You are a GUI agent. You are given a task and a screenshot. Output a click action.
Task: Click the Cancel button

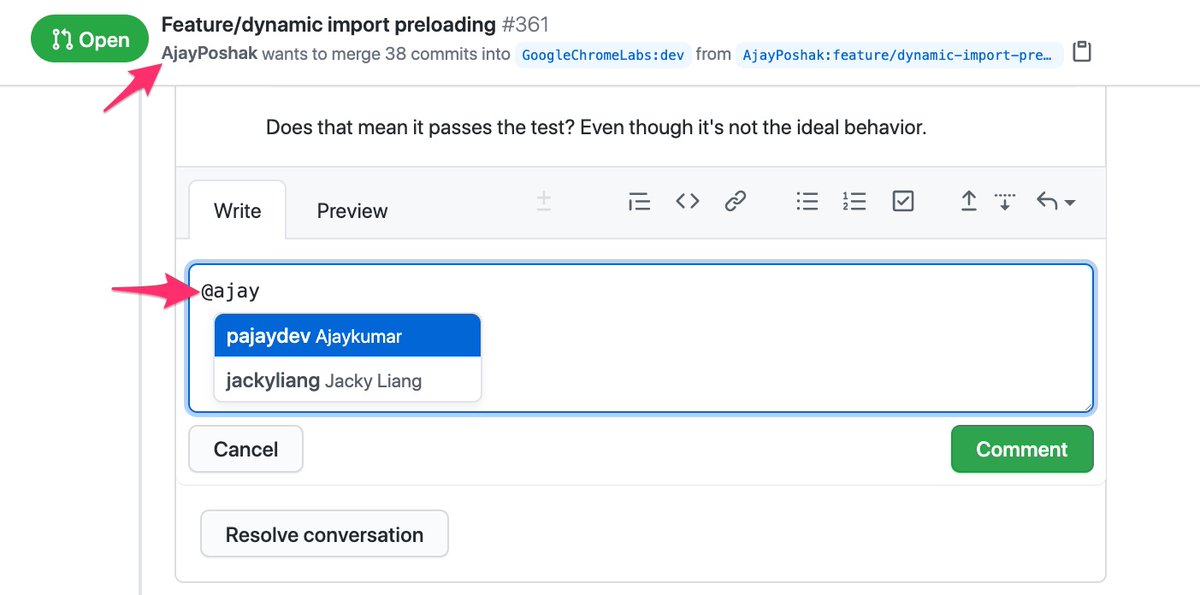pos(246,449)
